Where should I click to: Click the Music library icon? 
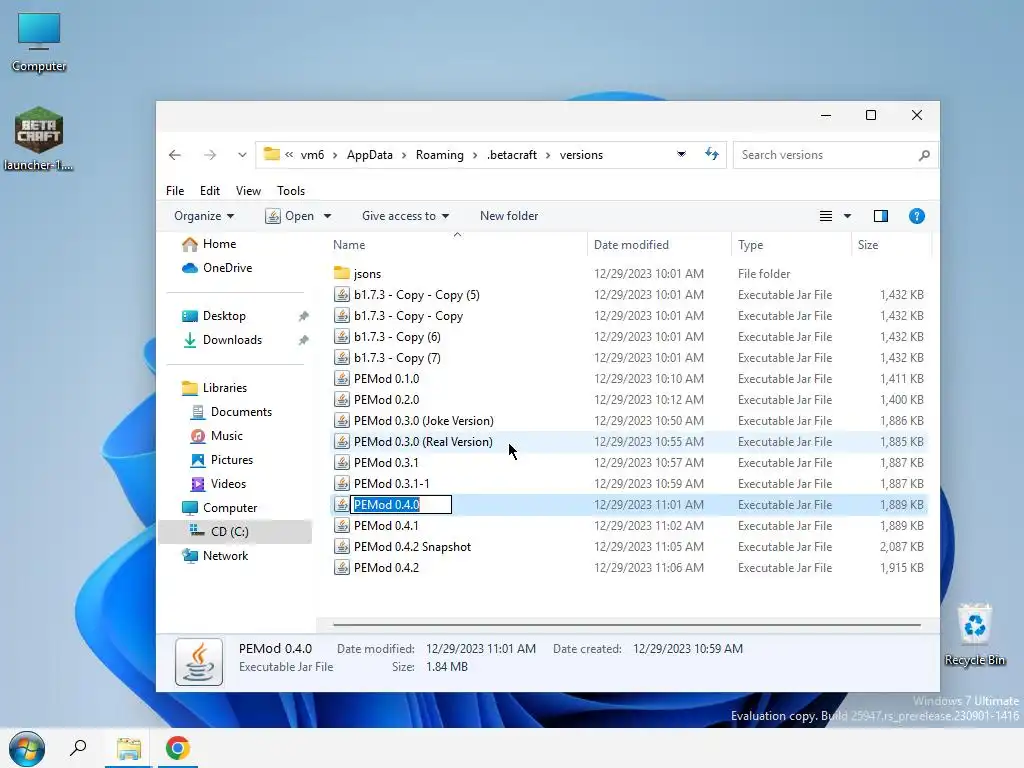pos(197,436)
